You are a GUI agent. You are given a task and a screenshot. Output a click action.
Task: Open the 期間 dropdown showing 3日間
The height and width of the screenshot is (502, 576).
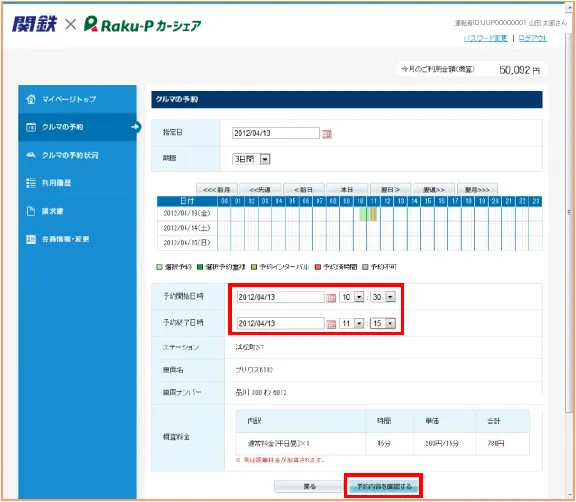coord(251,159)
